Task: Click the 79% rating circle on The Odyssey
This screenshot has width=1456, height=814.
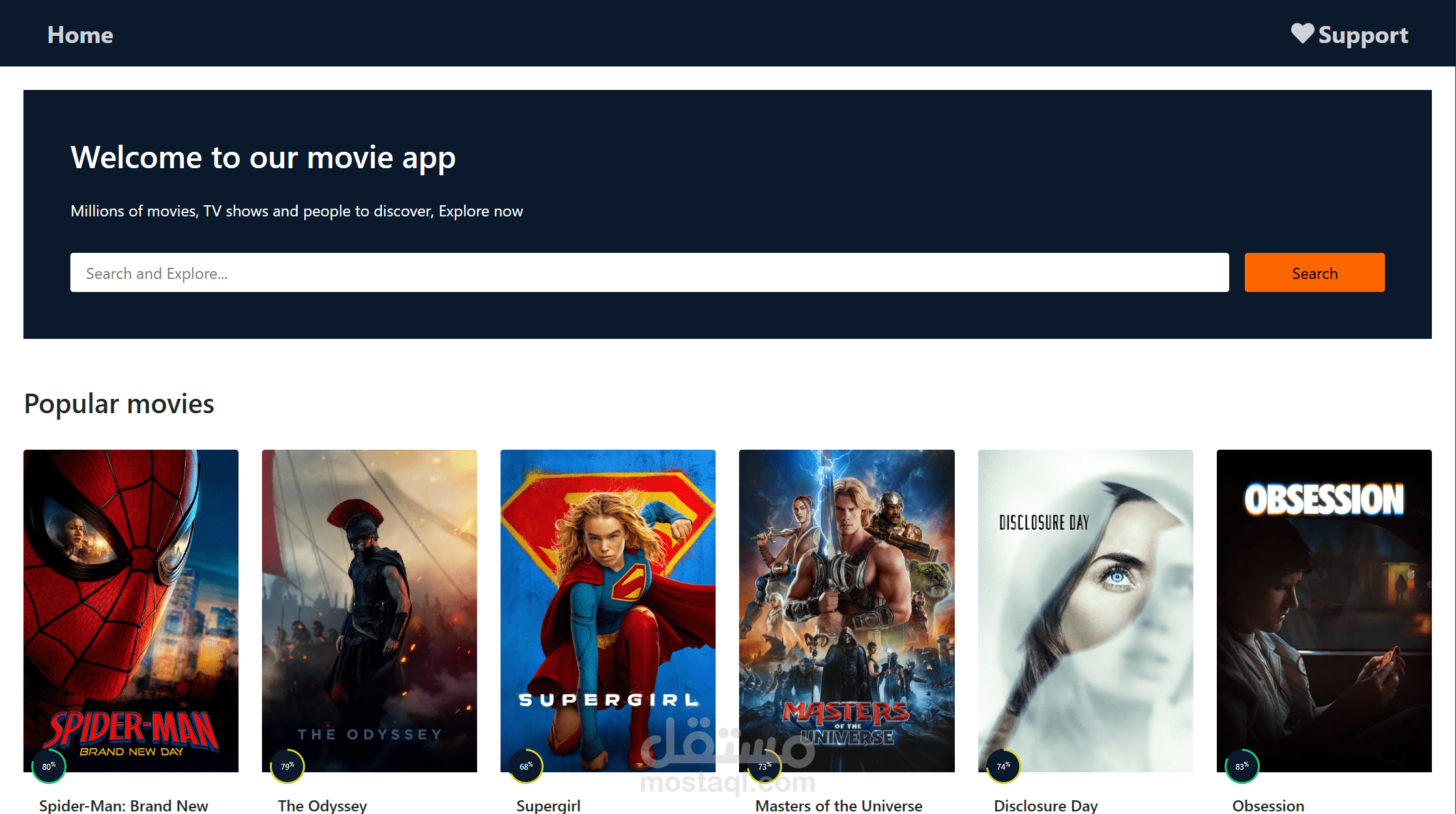Action: 287,766
